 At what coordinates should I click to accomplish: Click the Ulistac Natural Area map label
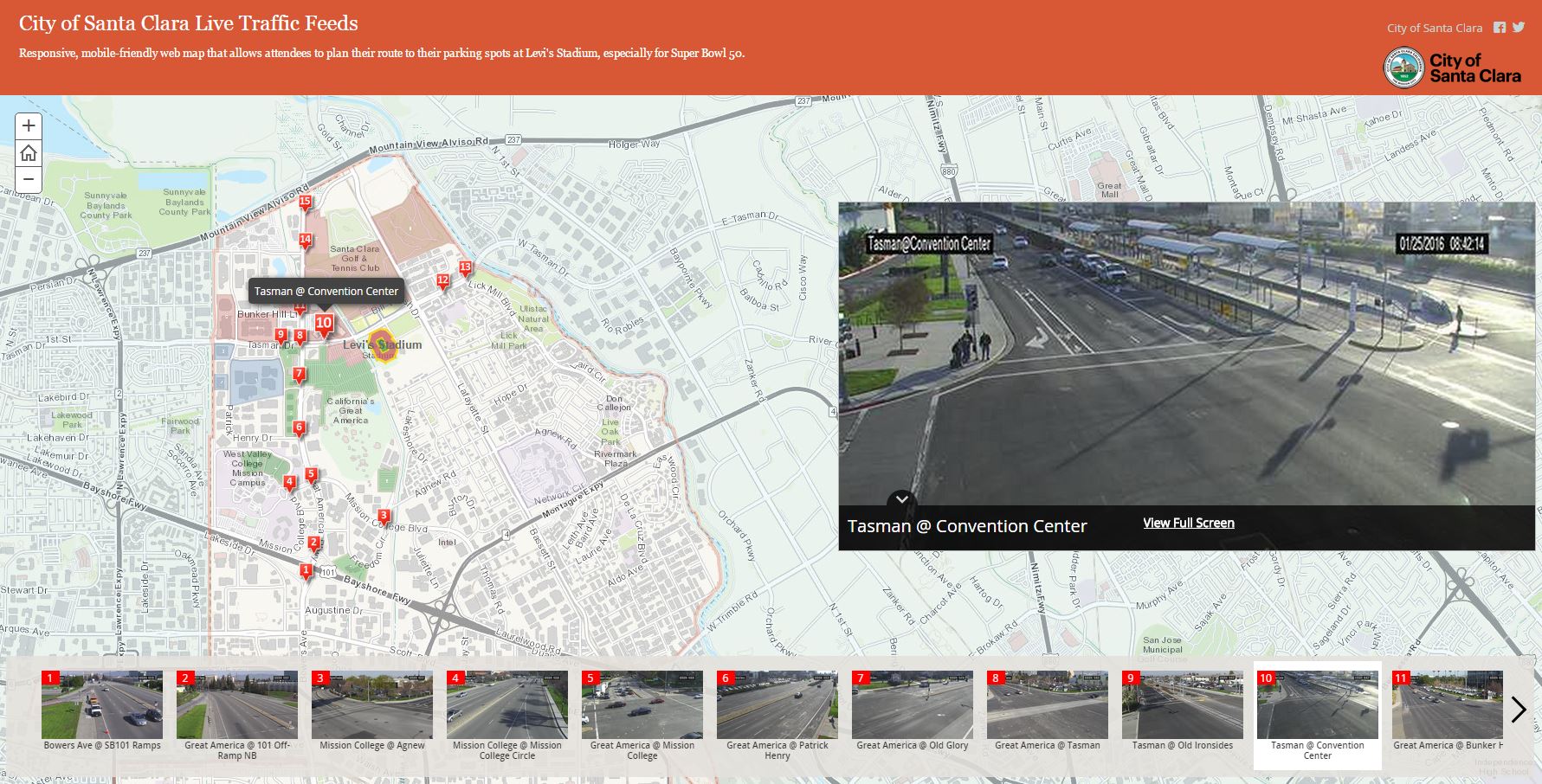[x=533, y=318]
